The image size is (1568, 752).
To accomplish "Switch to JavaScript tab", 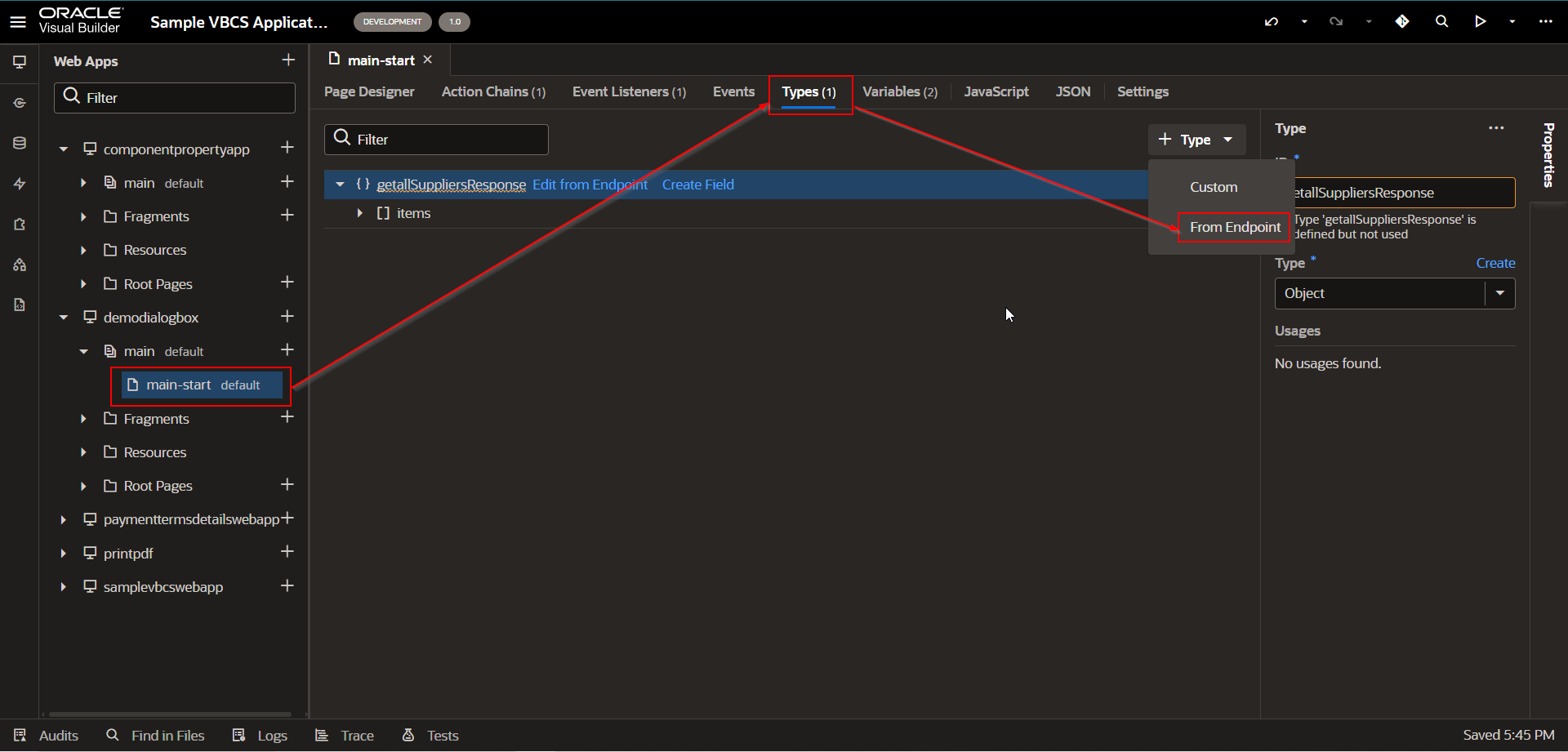I will click(996, 91).
